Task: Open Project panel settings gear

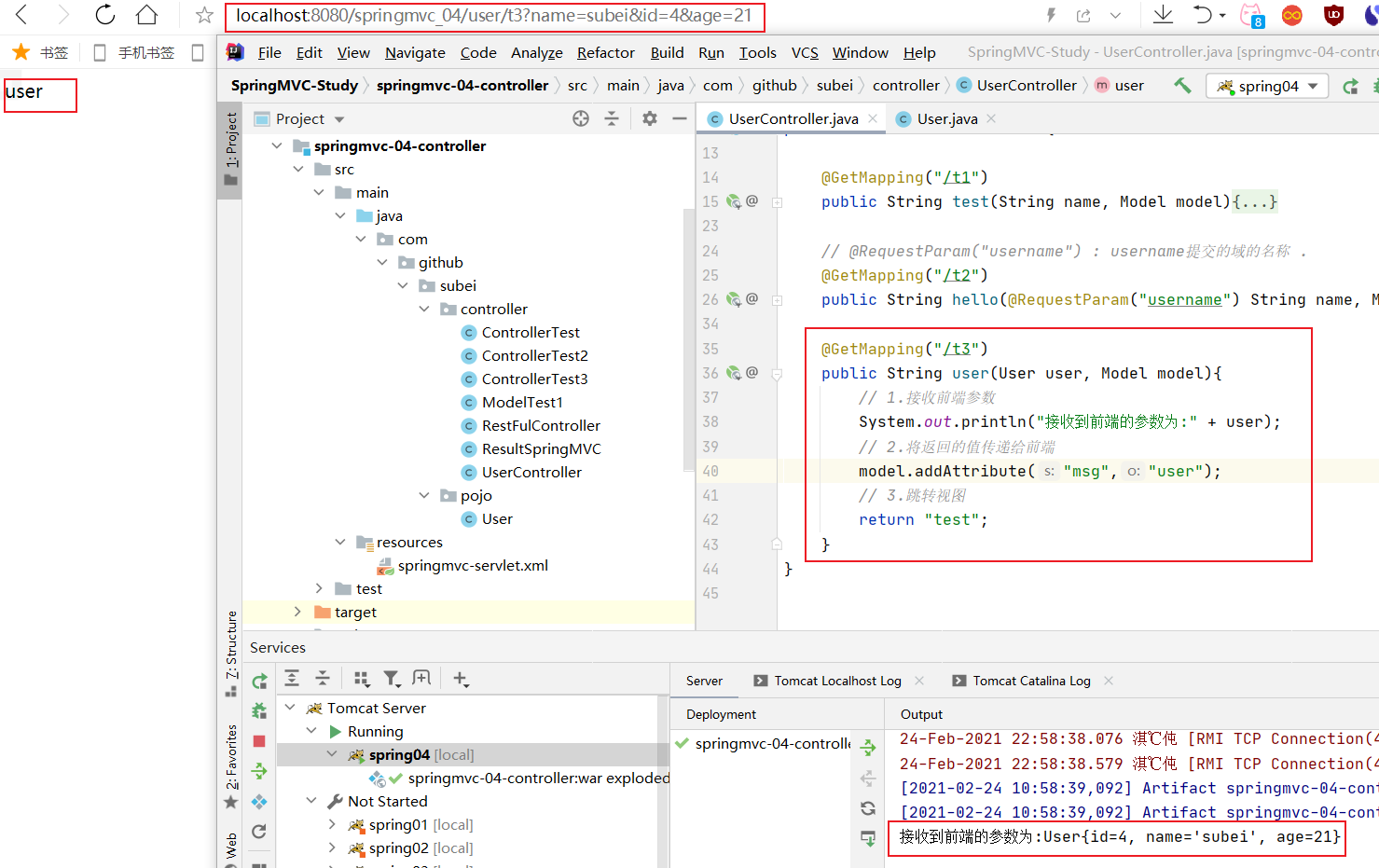Action: [x=650, y=118]
